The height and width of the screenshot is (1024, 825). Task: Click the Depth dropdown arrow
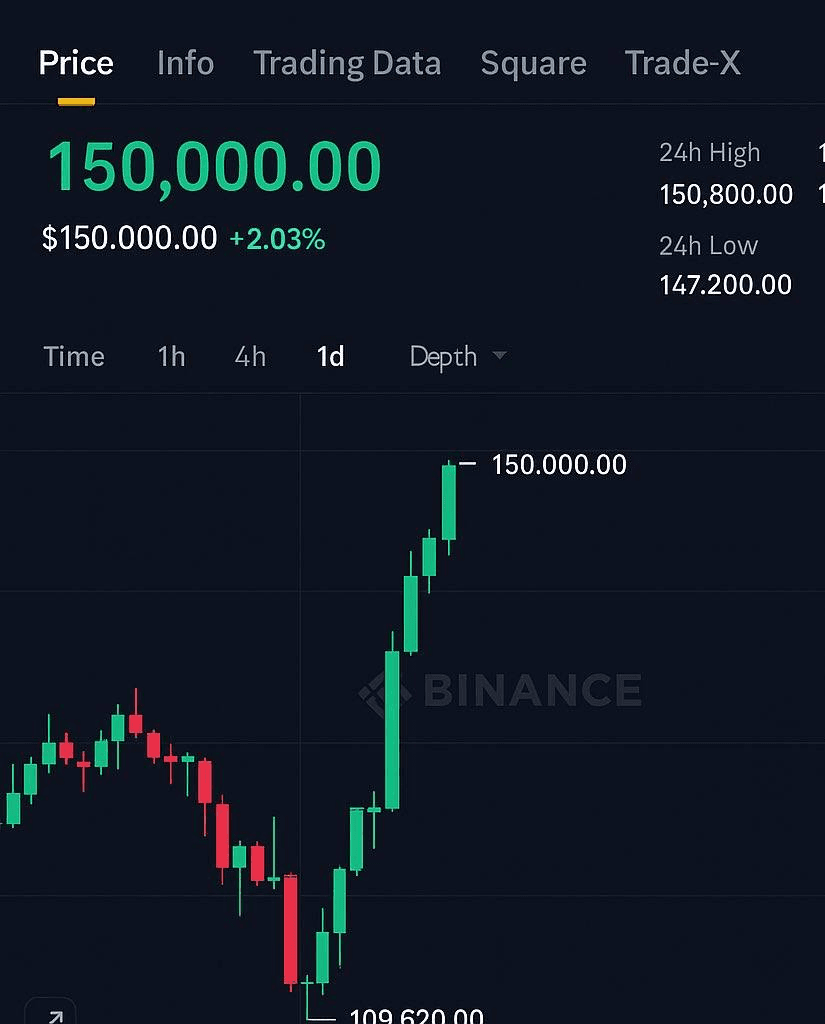pos(499,357)
